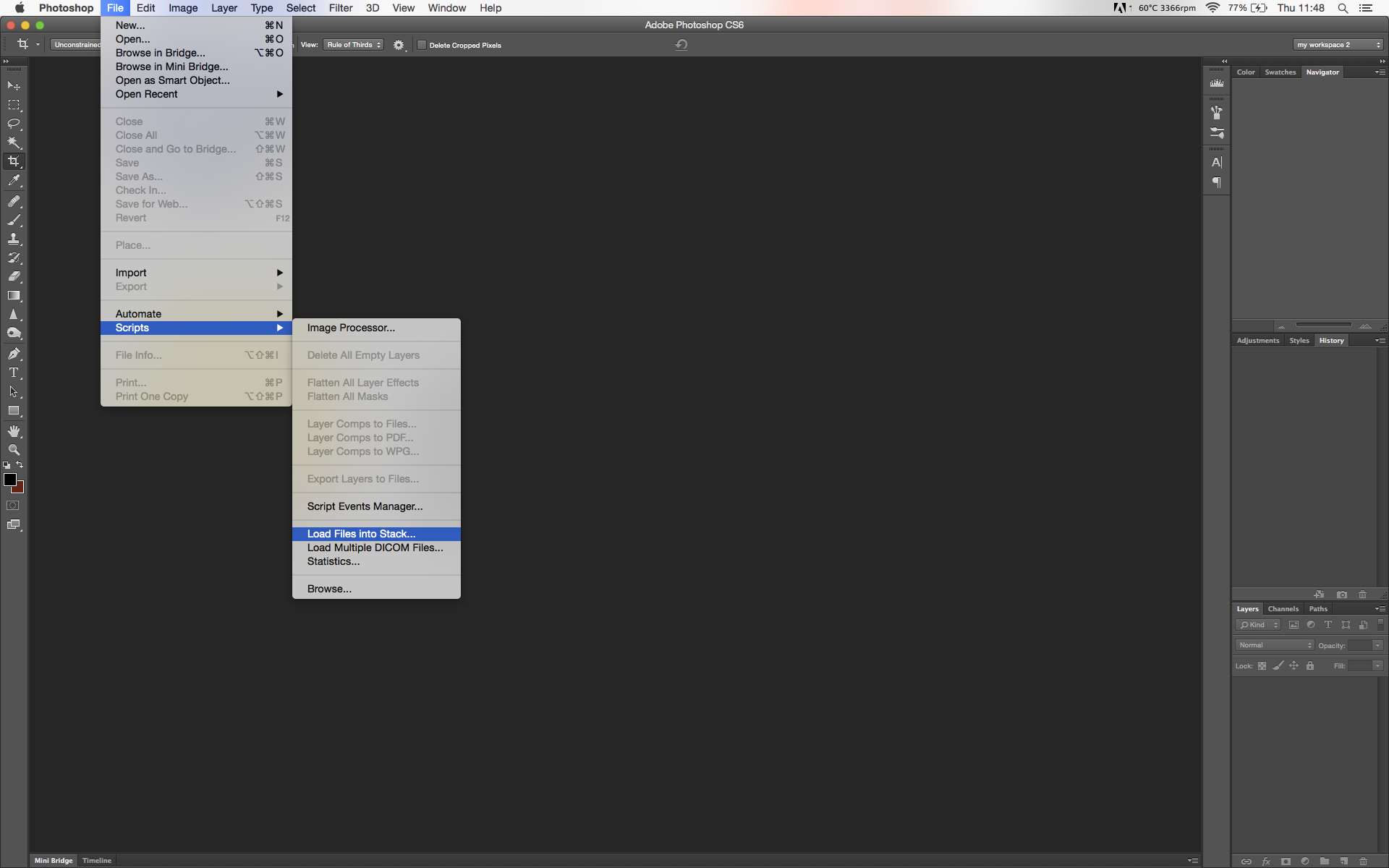Expand the Open Recent submenu
1389x868 pixels.
point(196,94)
